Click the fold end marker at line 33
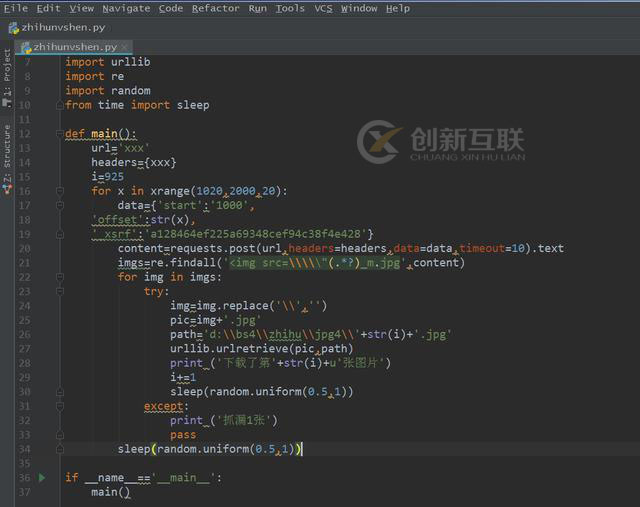 [60, 435]
